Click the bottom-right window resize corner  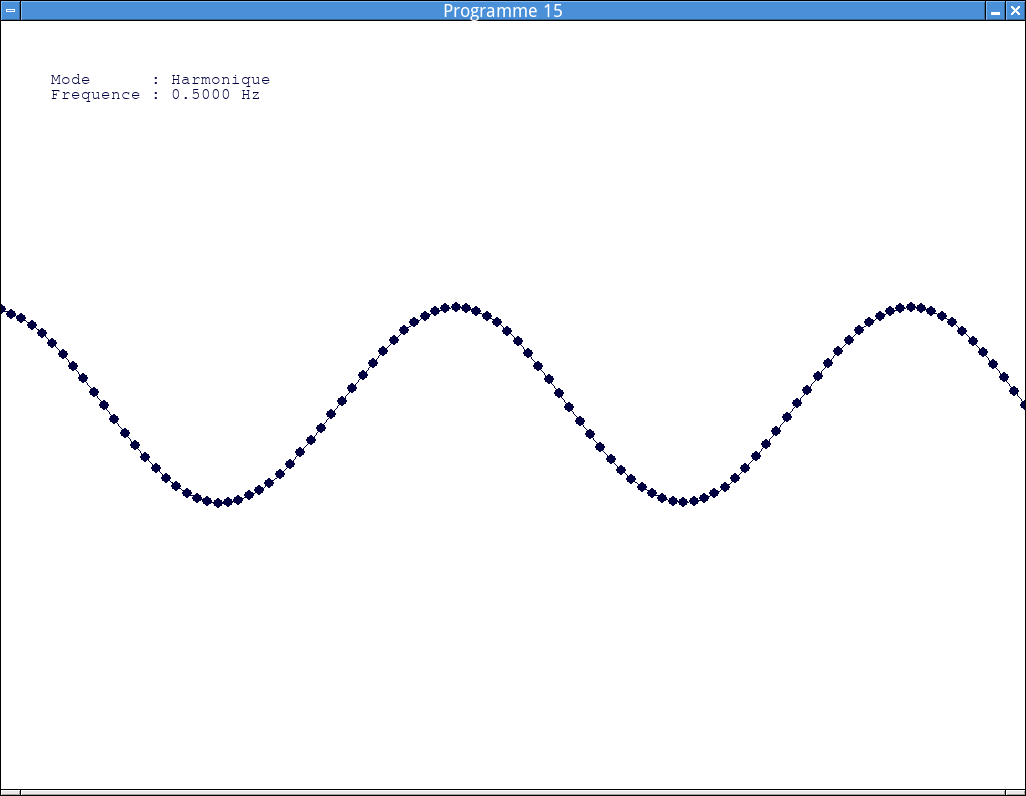point(1016,791)
